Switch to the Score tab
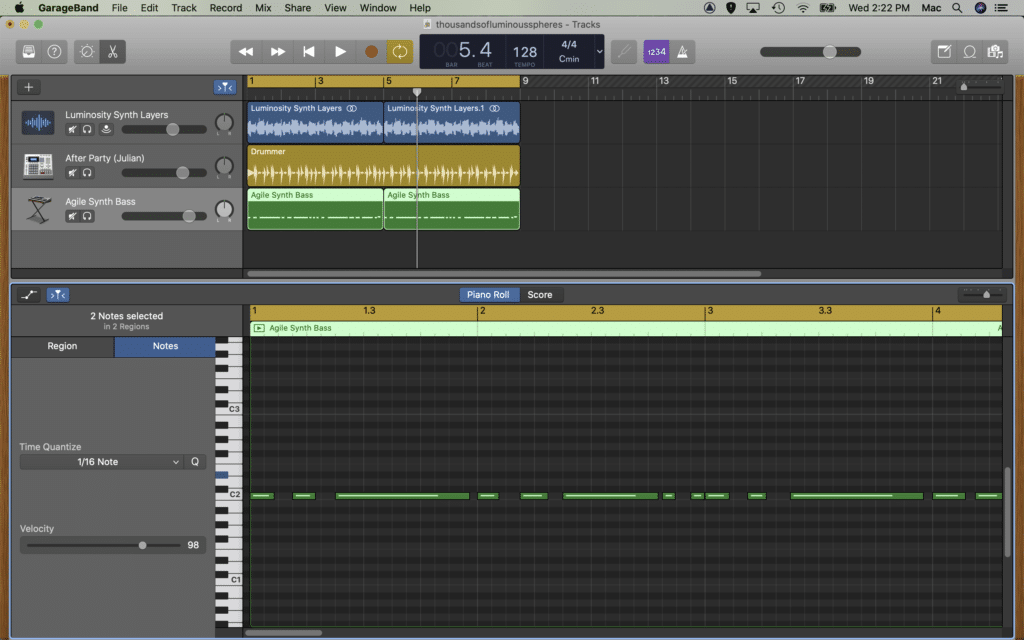Viewport: 1024px width, 640px height. point(540,294)
